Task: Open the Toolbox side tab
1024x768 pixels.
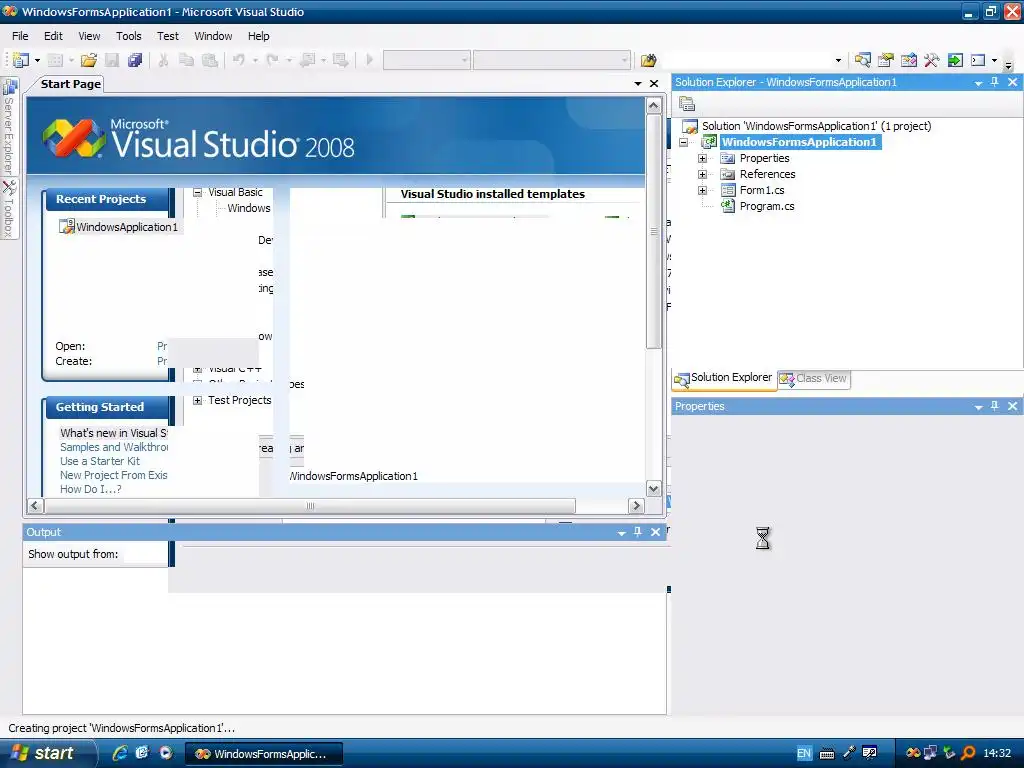Action: [x=9, y=209]
